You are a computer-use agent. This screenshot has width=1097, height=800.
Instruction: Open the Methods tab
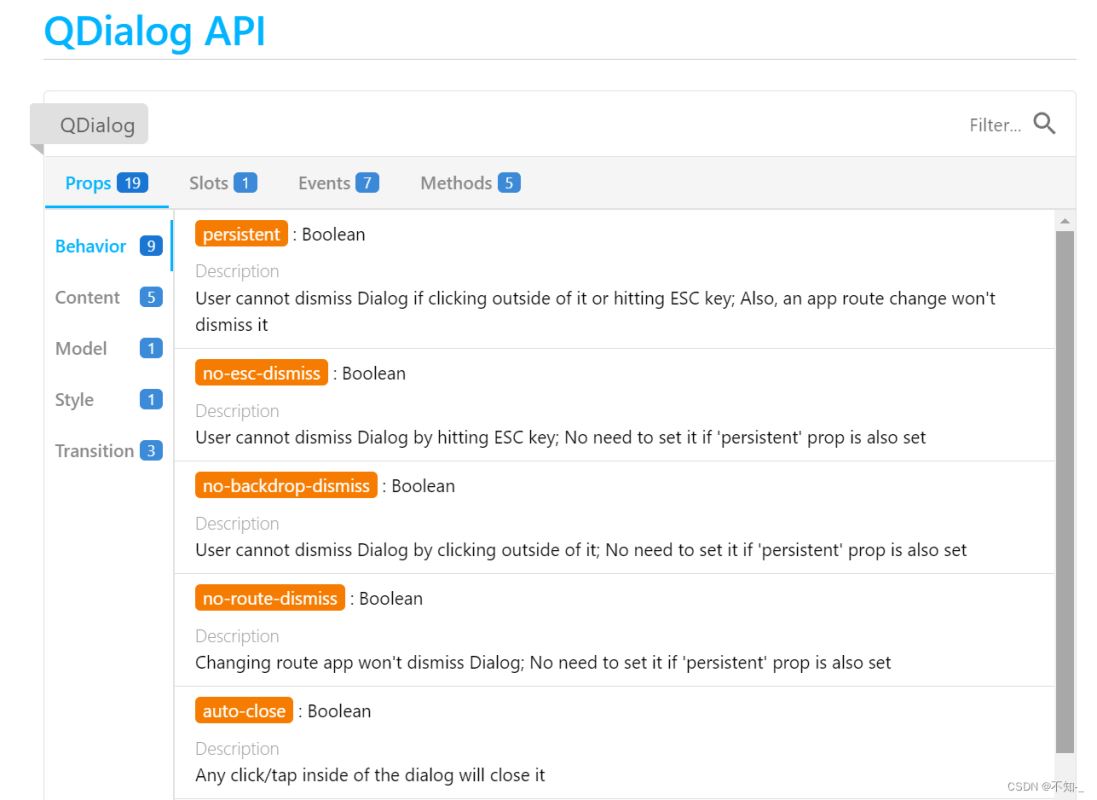click(x=470, y=183)
